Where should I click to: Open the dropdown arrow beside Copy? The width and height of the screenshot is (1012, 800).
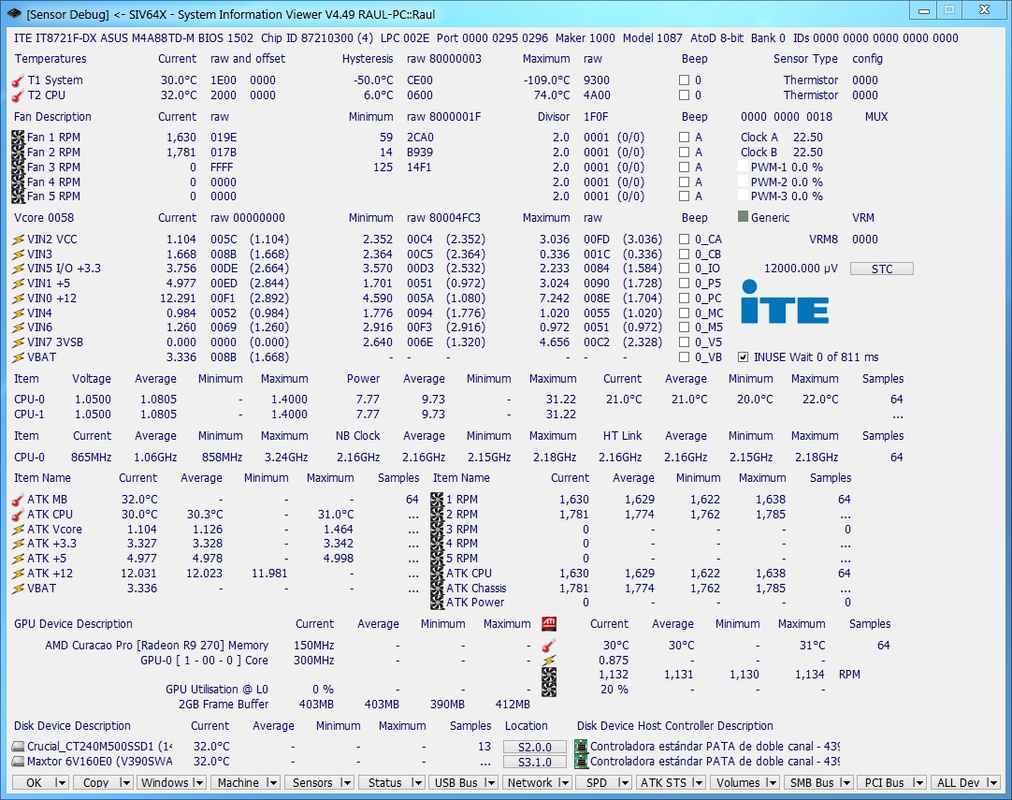[125, 783]
